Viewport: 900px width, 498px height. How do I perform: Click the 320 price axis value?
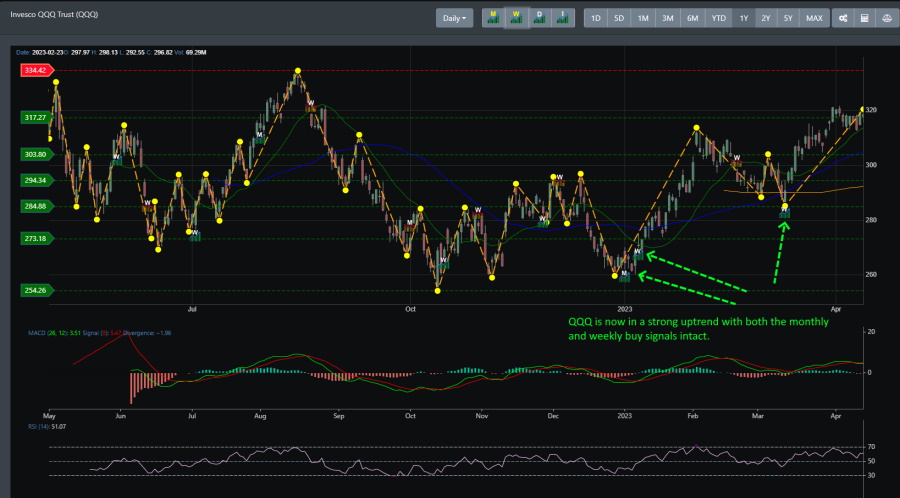click(x=871, y=110)
